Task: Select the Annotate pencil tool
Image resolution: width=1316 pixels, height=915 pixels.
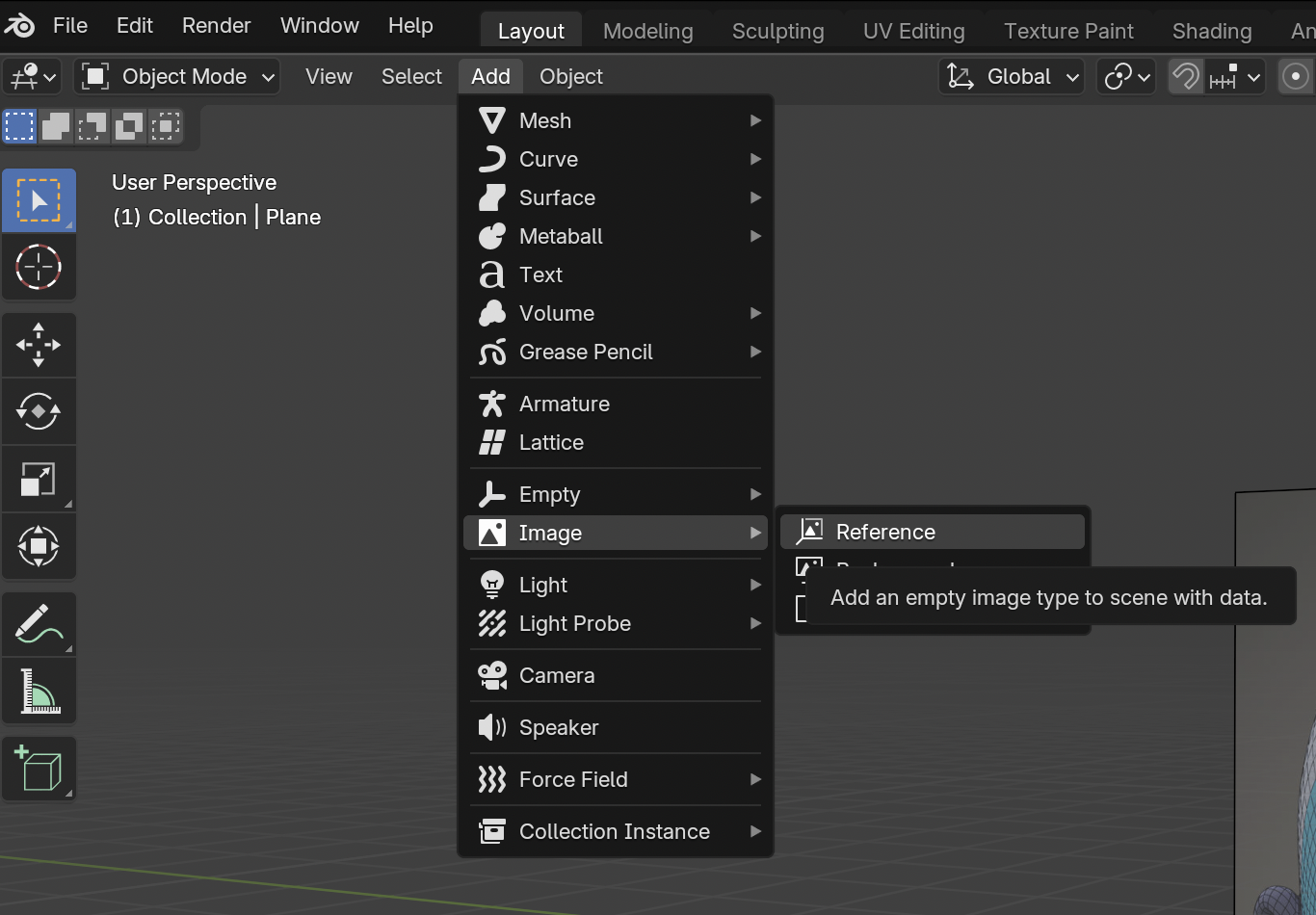Action: point(39,624)
